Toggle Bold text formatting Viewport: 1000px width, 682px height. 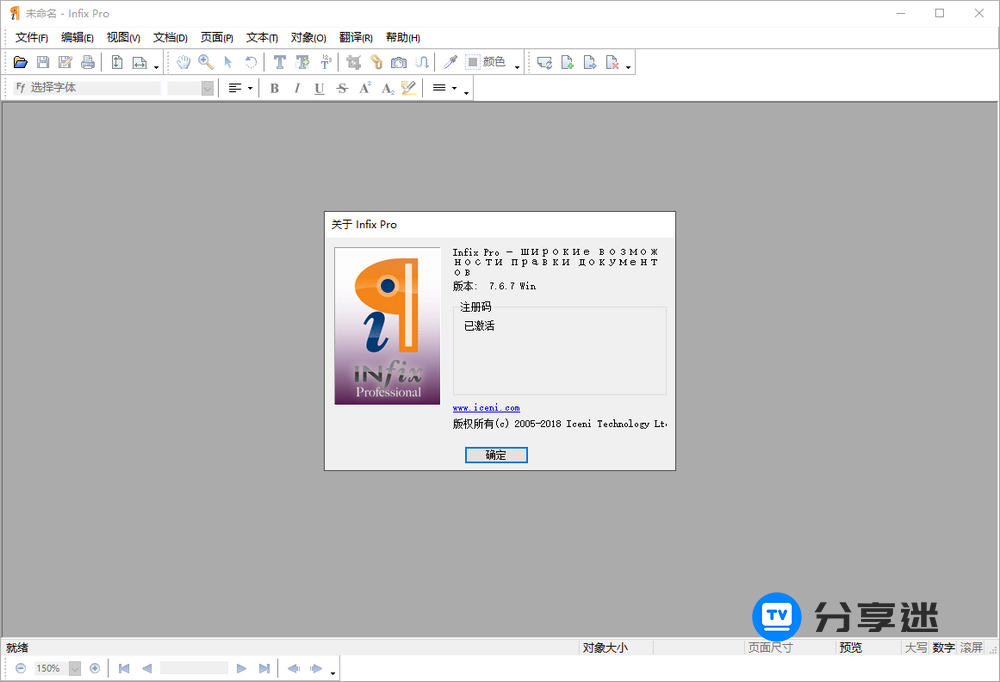pyautogui.click(x=274, y=88)
